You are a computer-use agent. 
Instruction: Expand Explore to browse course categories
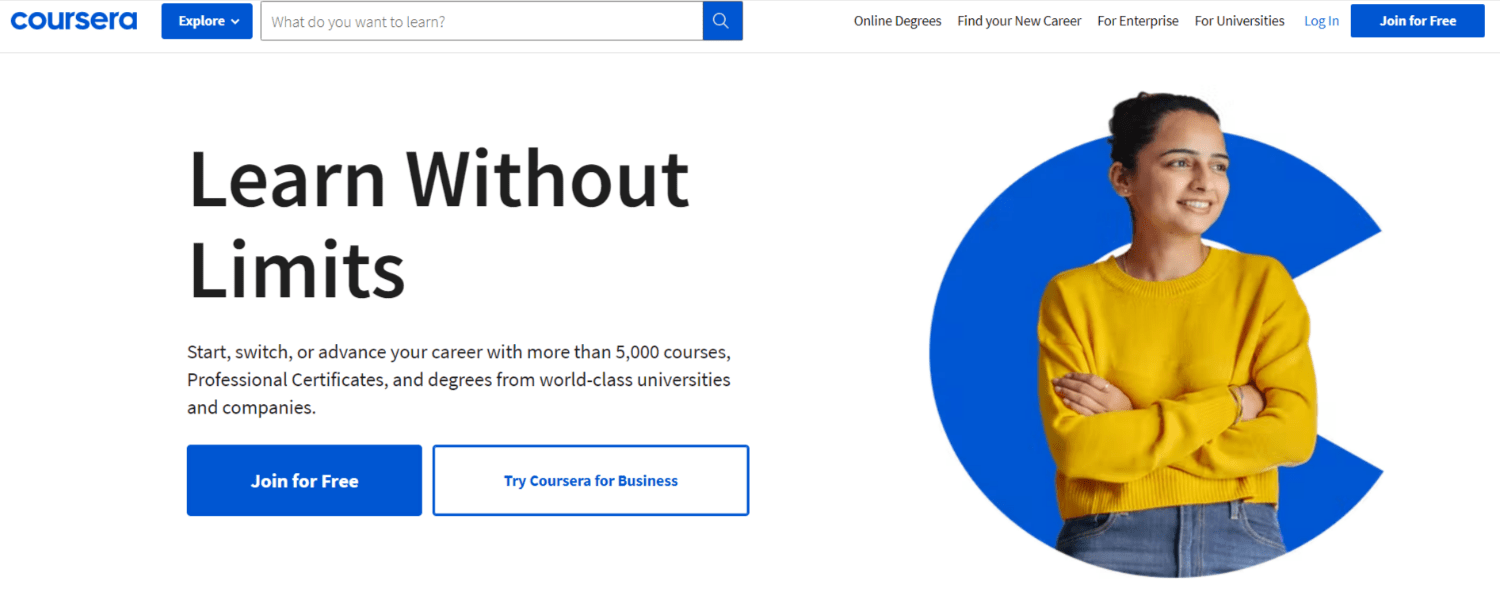206,20
